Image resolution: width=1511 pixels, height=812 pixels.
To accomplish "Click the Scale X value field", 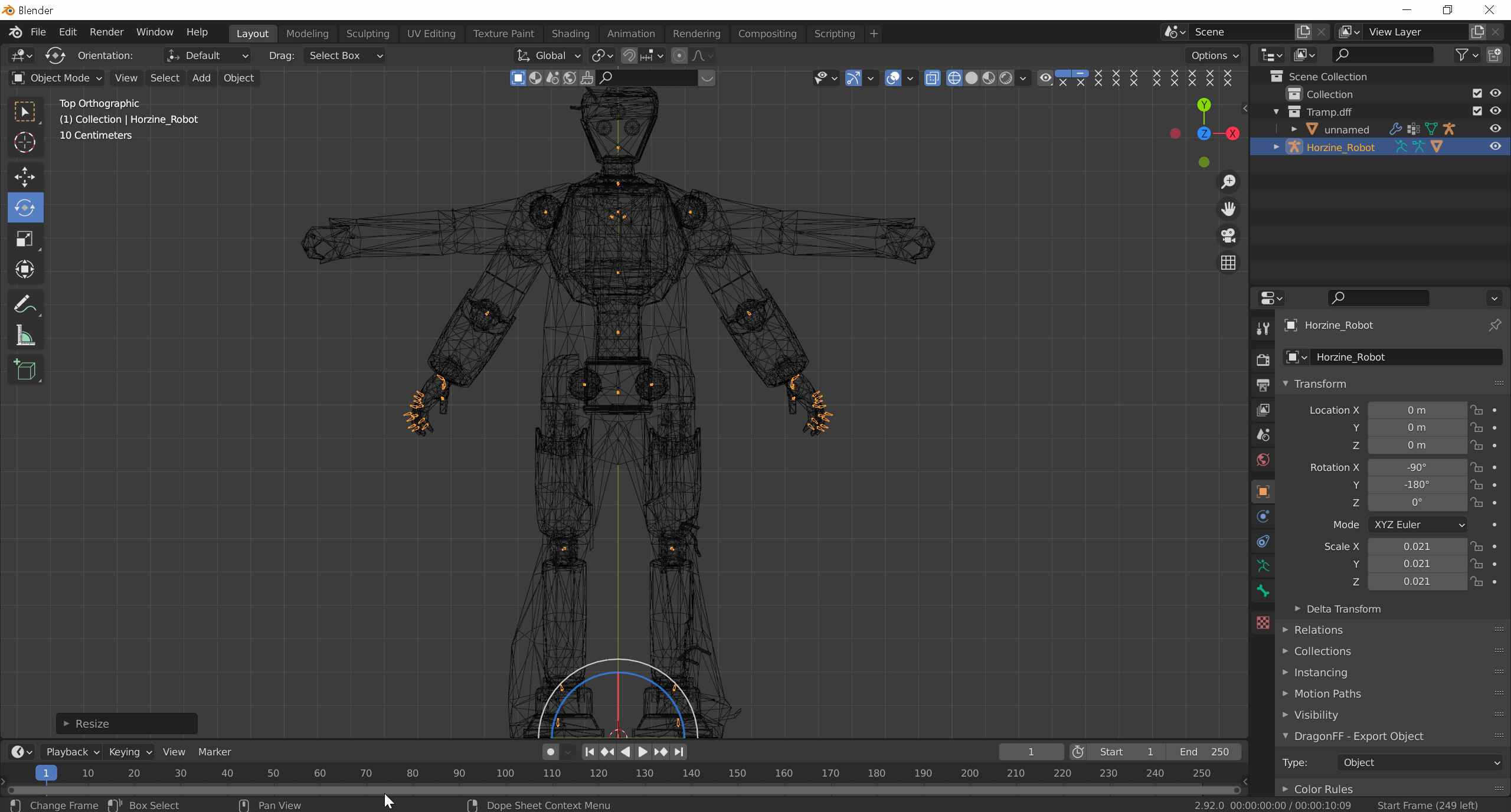I will click(1417, 546).
